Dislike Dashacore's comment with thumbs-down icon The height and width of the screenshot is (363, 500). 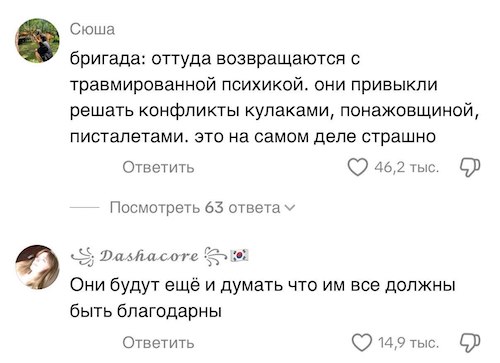coord(470,342)
